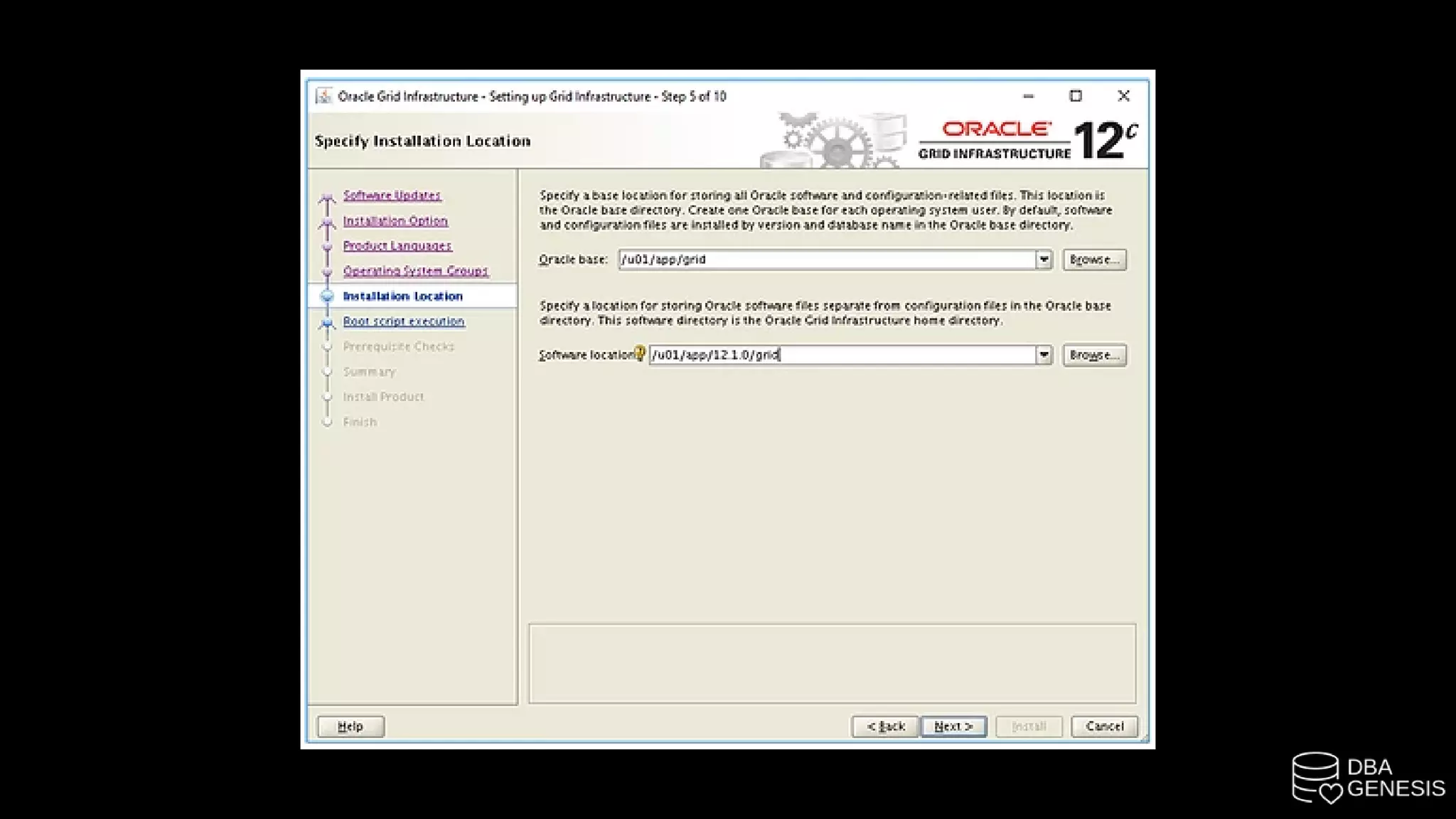1456x819 pixels.
Task: Click the Installation Location step marker
Action: 327,296
